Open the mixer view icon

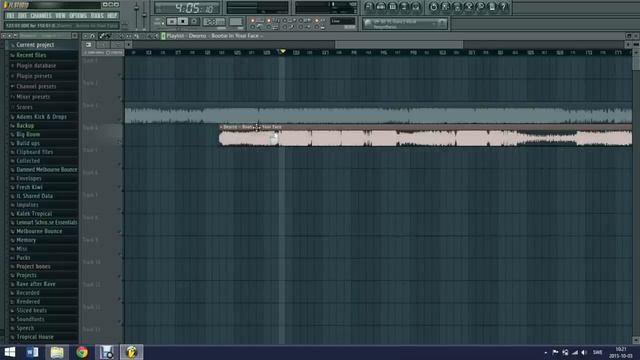[x=416, y=7]
